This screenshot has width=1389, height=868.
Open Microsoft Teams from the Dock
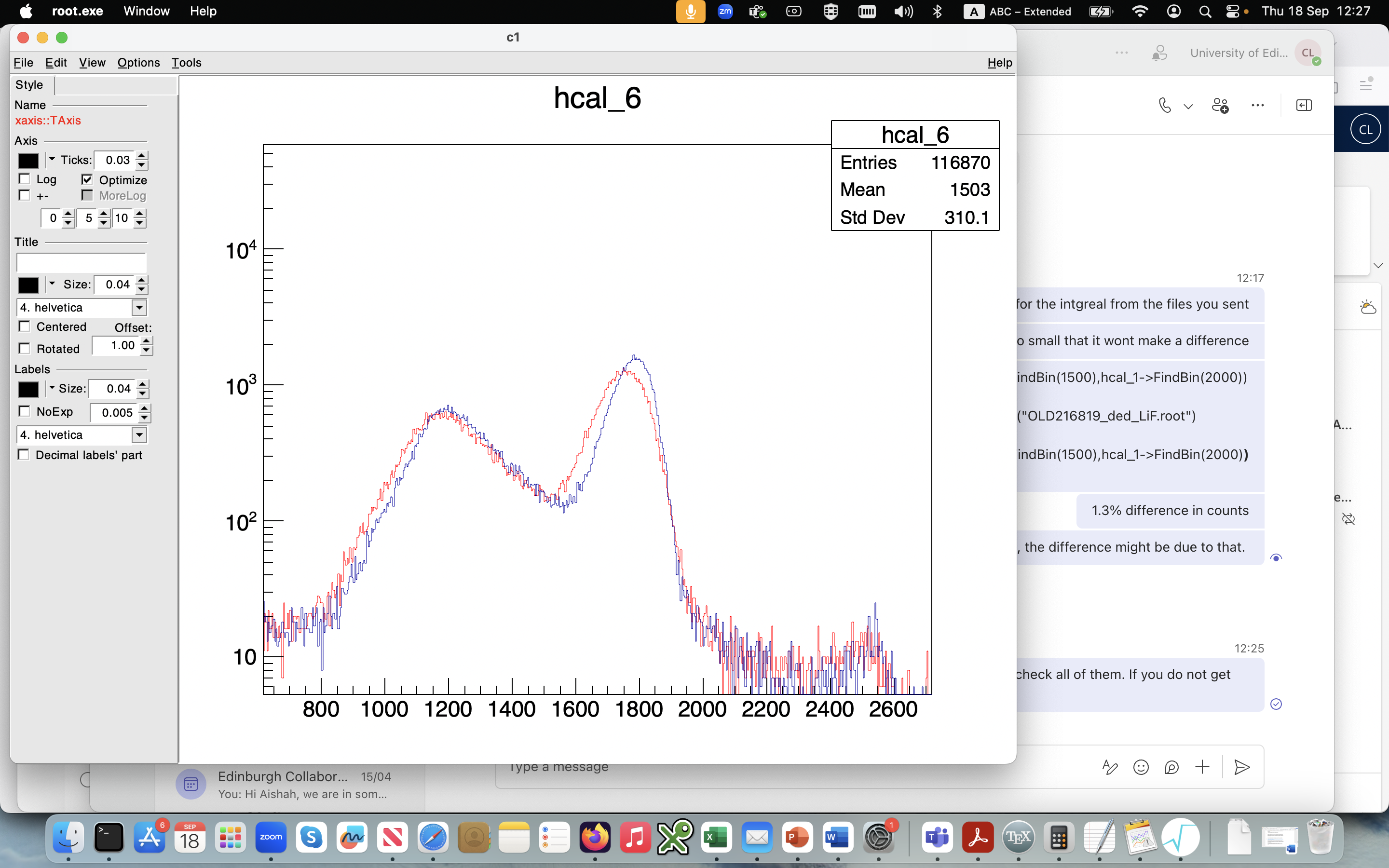point(938,838)
